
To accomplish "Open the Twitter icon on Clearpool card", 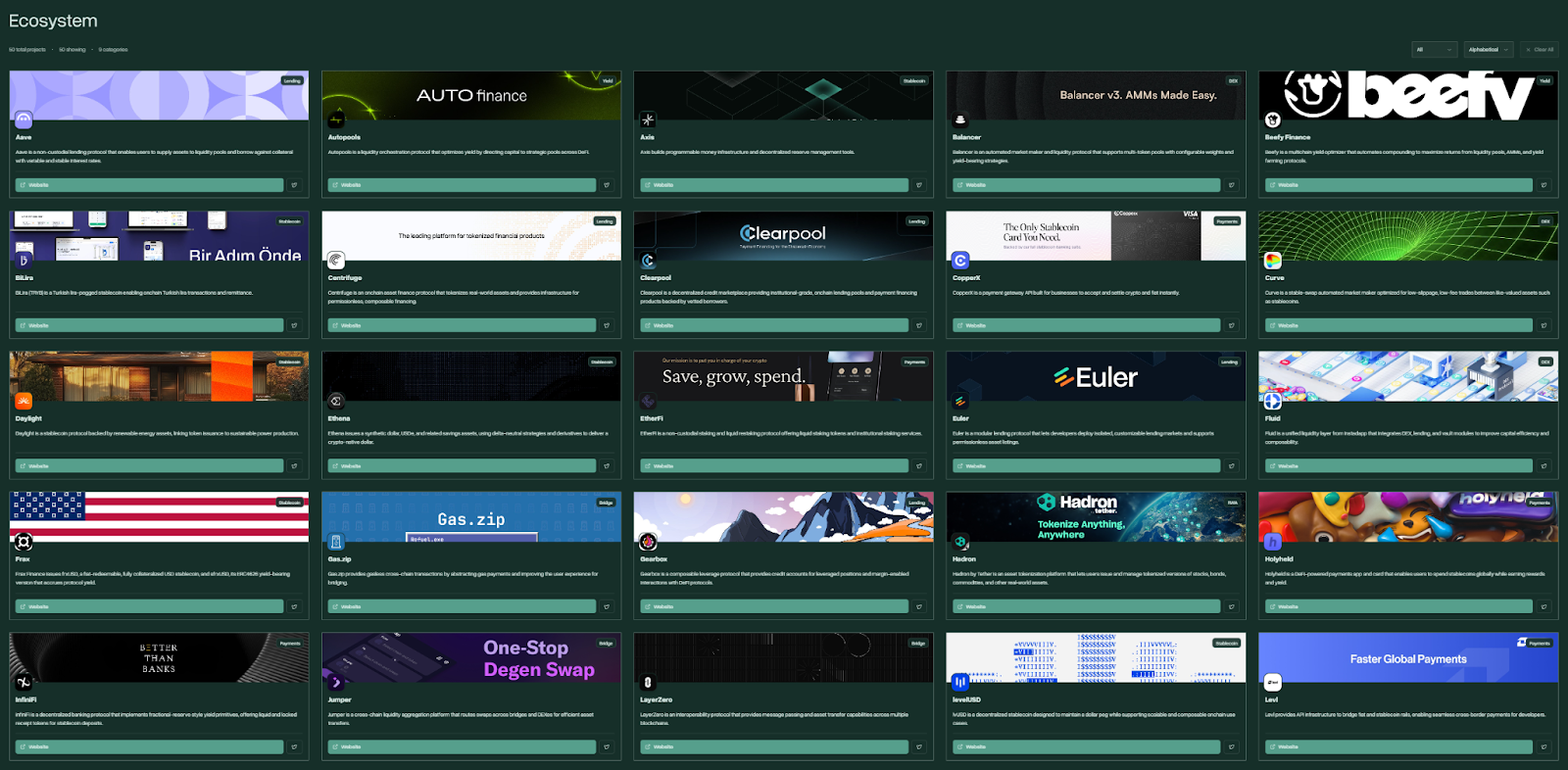I will point(919,325).
